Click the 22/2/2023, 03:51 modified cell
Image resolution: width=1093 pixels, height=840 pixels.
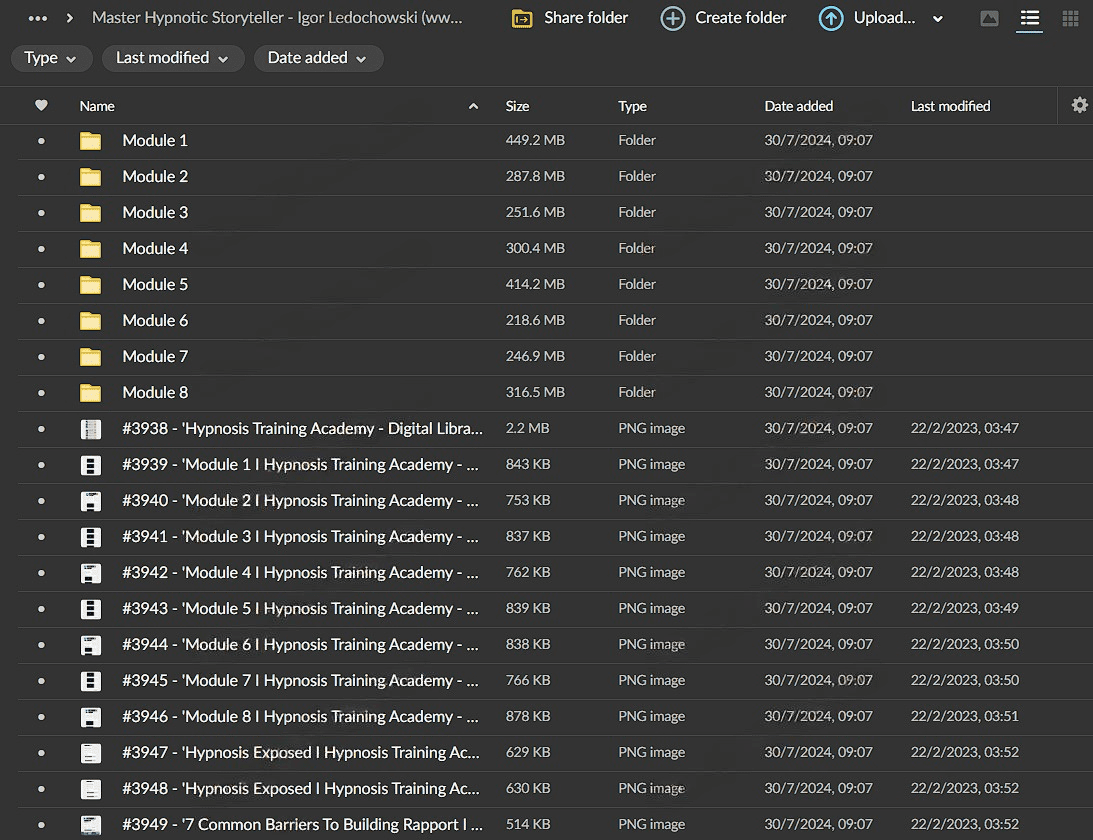pos(964,716)
